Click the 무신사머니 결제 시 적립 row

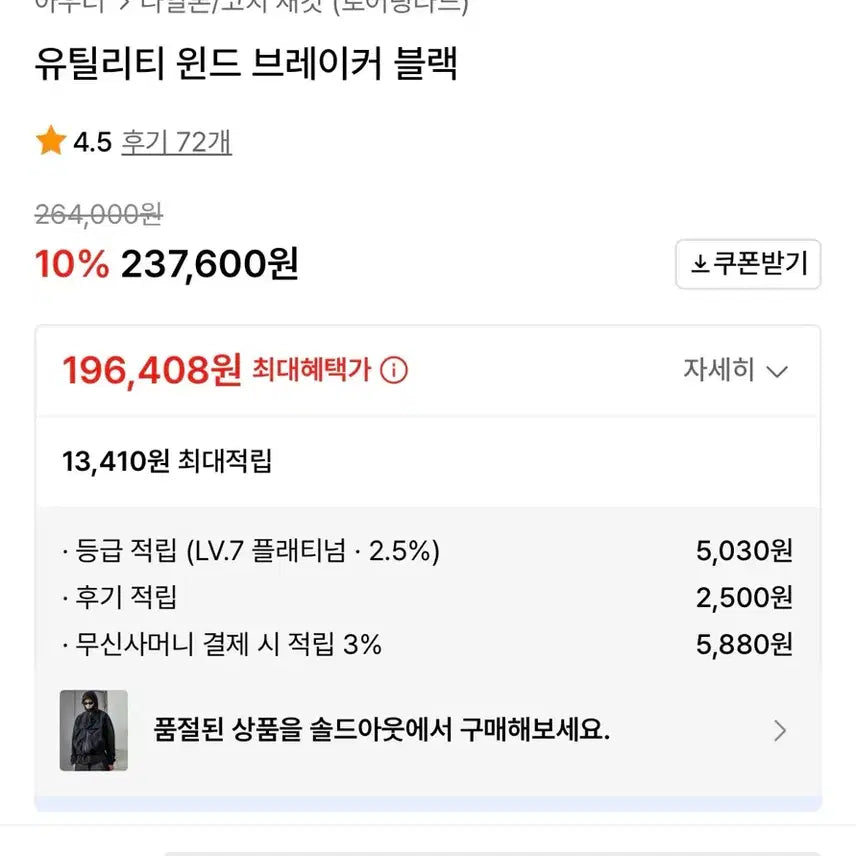tap(220, 643)
